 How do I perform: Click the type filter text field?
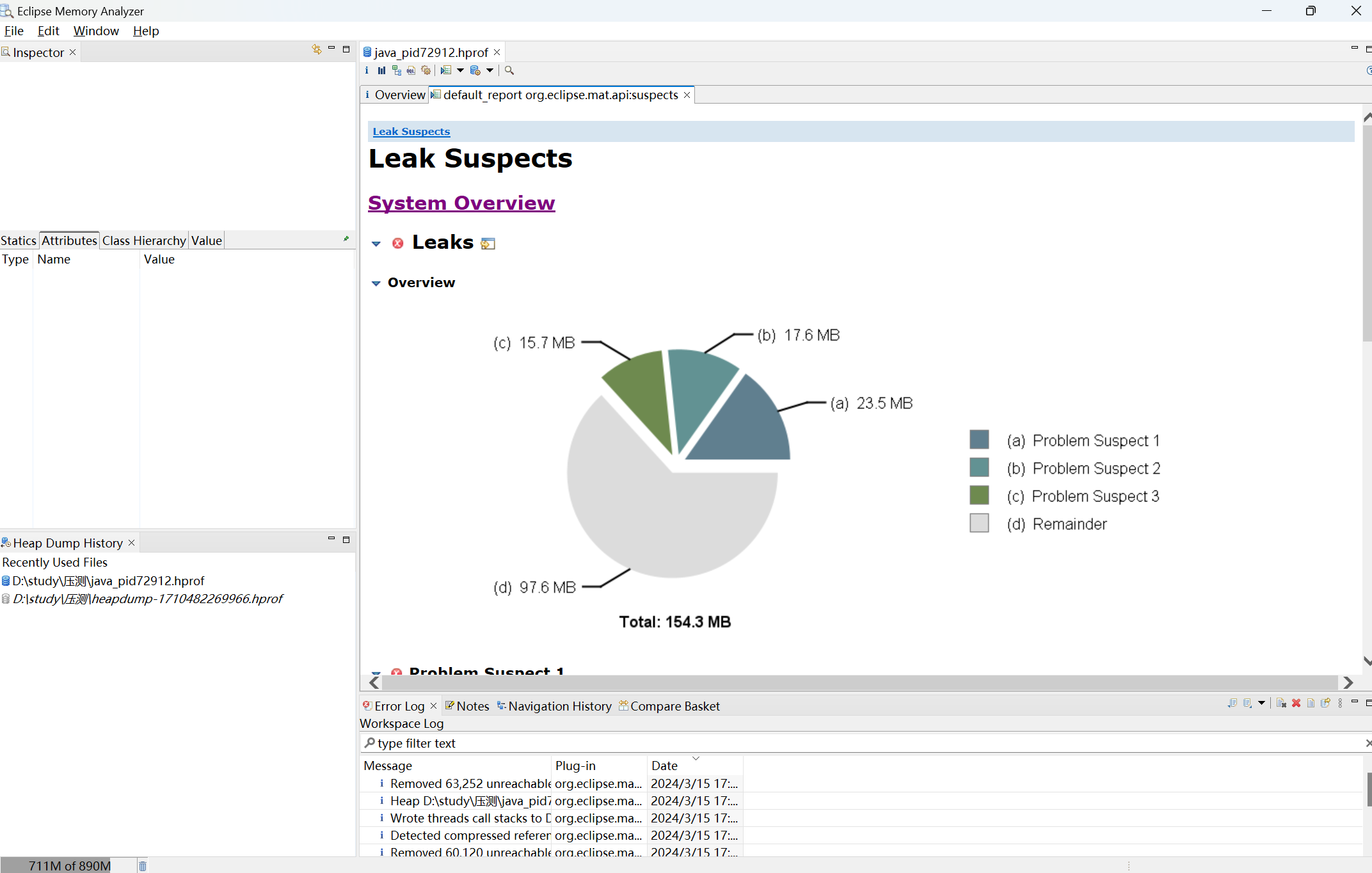(858, 743)
